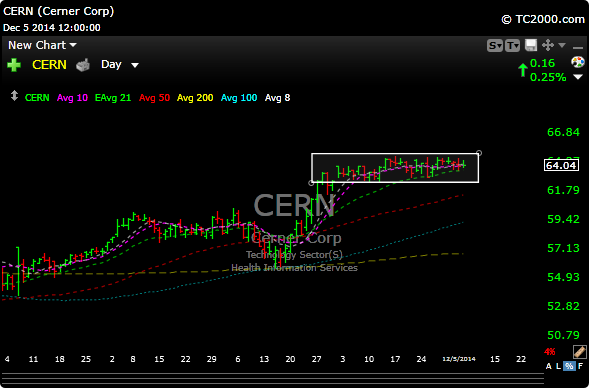This screenshot has height=388, width=589.
Task: Click the yellow CERN ticker symbol
Action: (49, 65)
